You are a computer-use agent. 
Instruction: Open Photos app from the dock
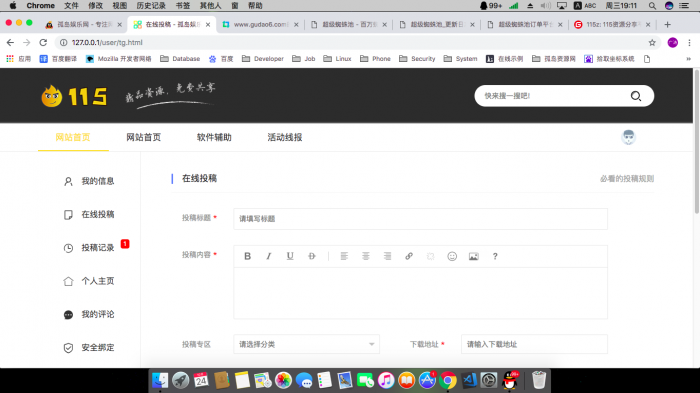tap(283, 380)
